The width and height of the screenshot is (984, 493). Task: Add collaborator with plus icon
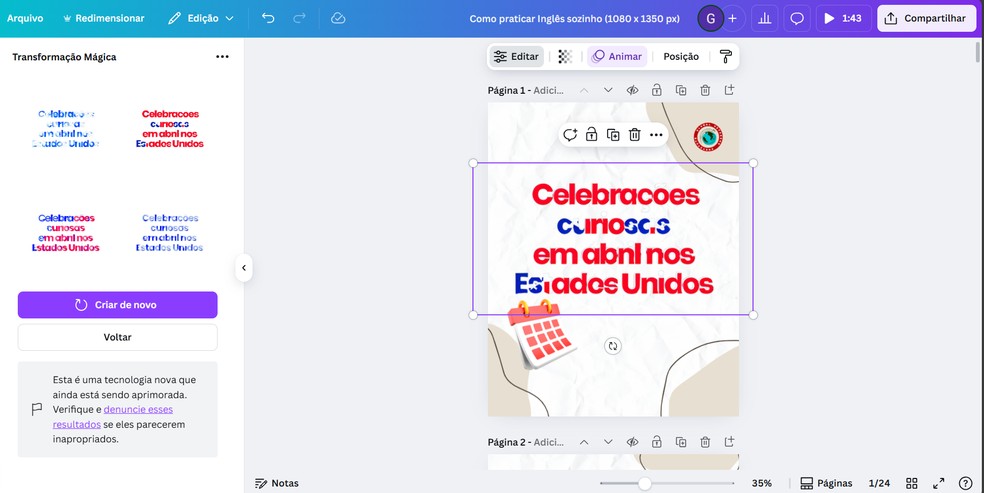pyautogui.click(x=732, y=18)
